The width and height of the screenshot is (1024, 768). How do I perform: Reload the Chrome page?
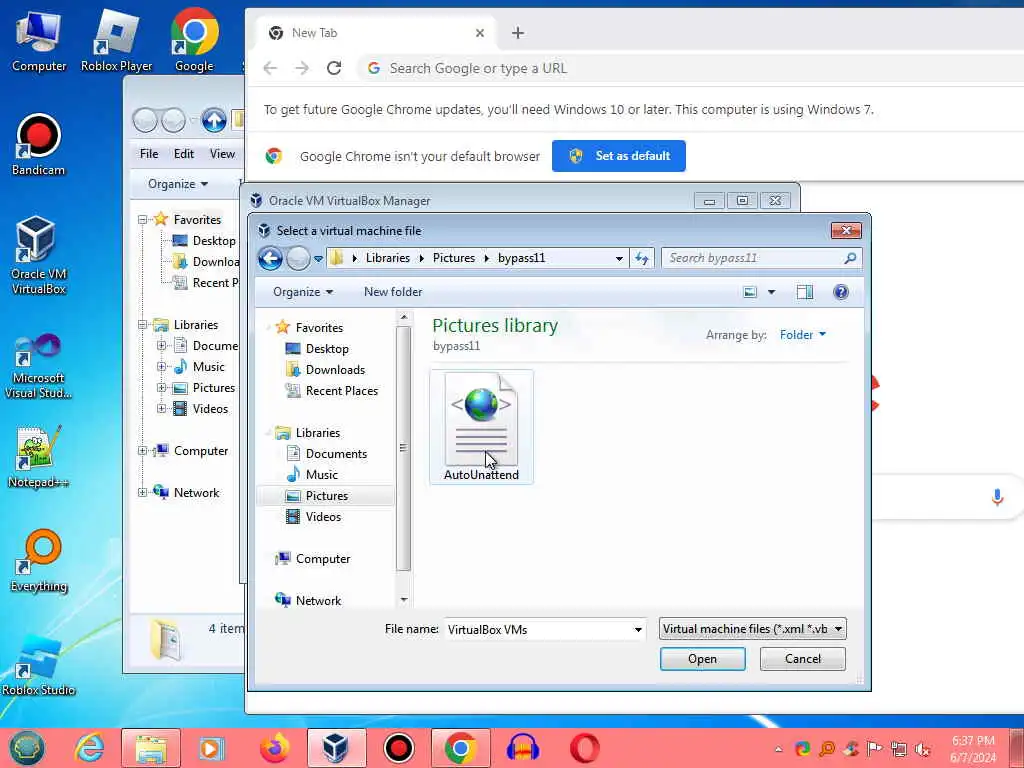[334, 68]
